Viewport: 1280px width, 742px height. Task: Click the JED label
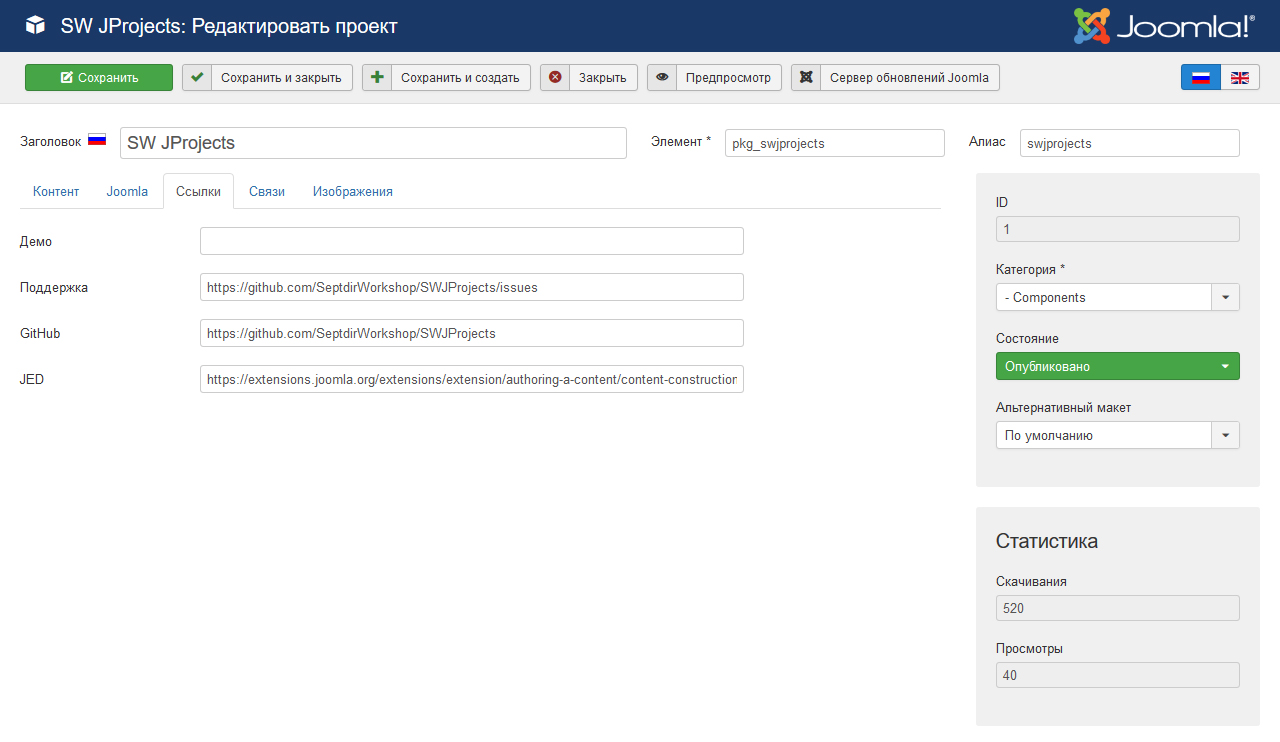tap(31, 379)
